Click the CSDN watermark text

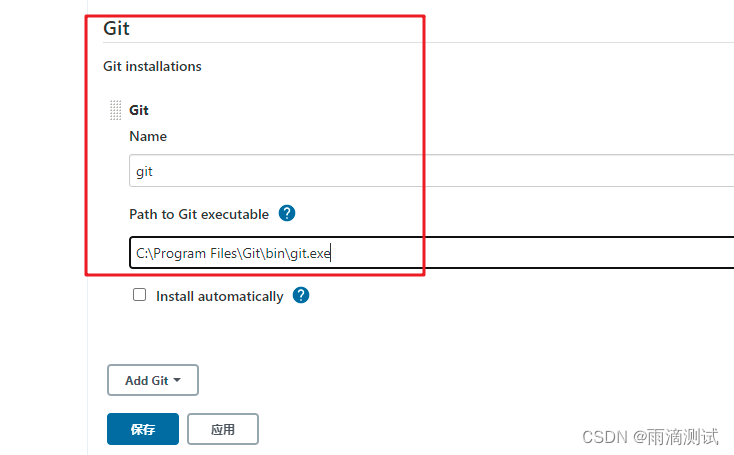[x=650, y=437]
